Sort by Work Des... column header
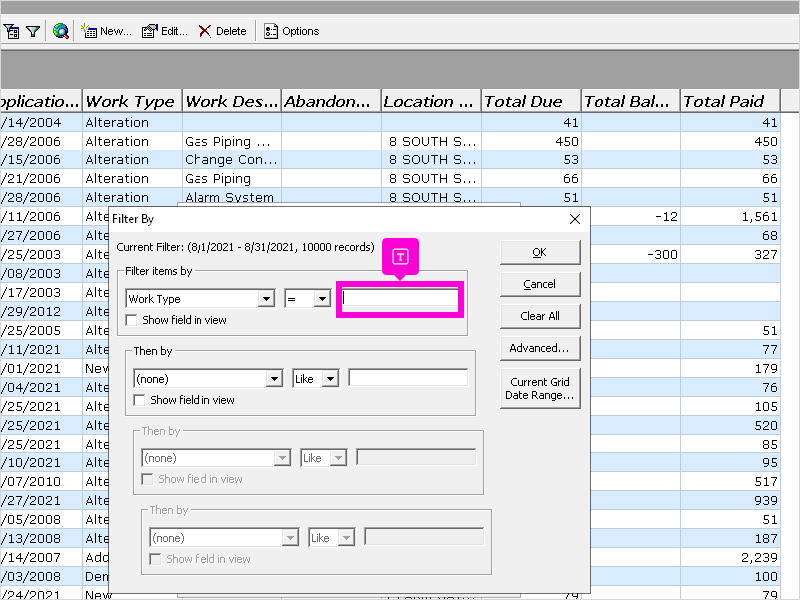This screenshot has width=800, height=600. pyautogui.click(x=232, y=101)
